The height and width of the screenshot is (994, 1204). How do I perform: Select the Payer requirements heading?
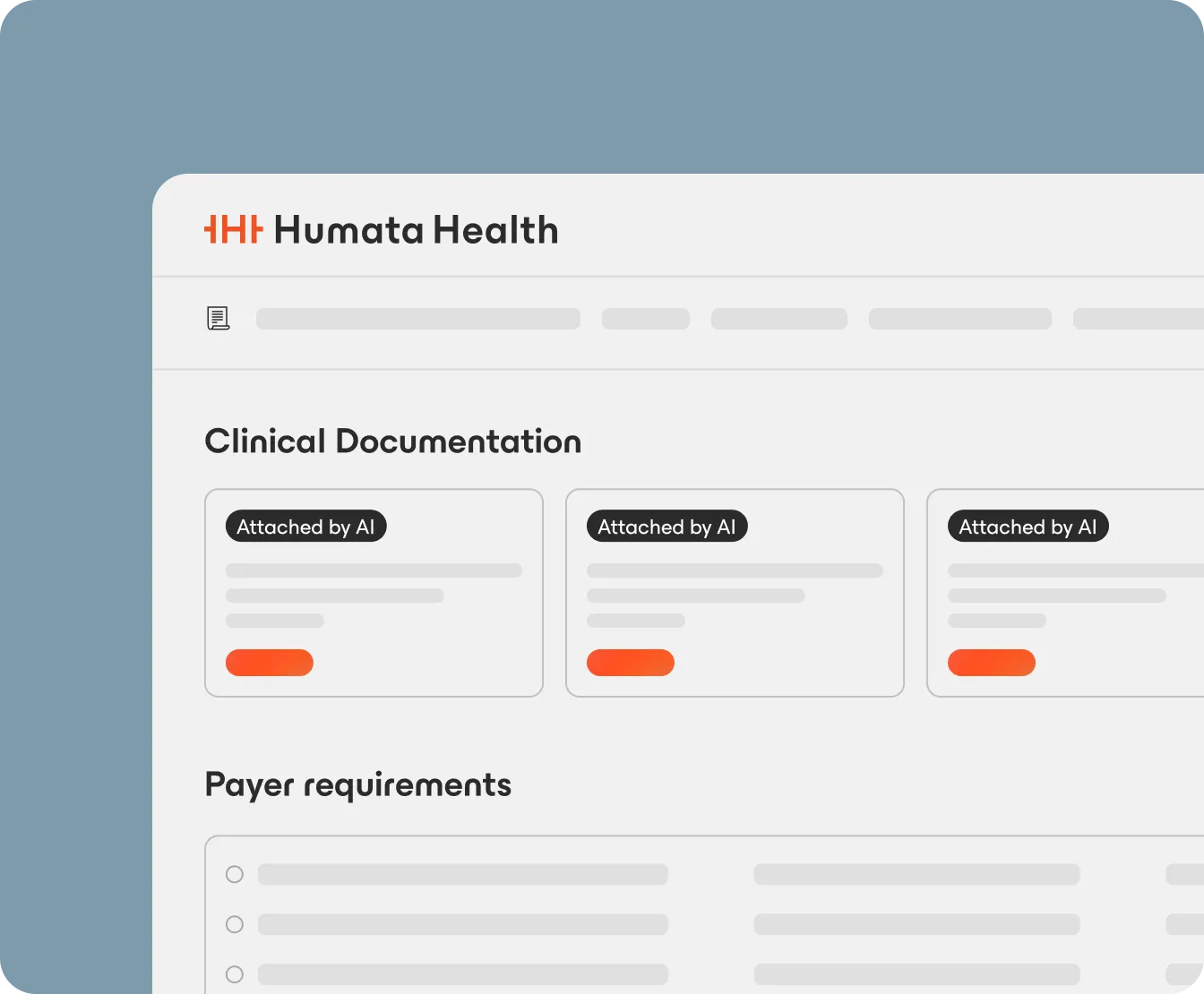(x=358, y=785)
